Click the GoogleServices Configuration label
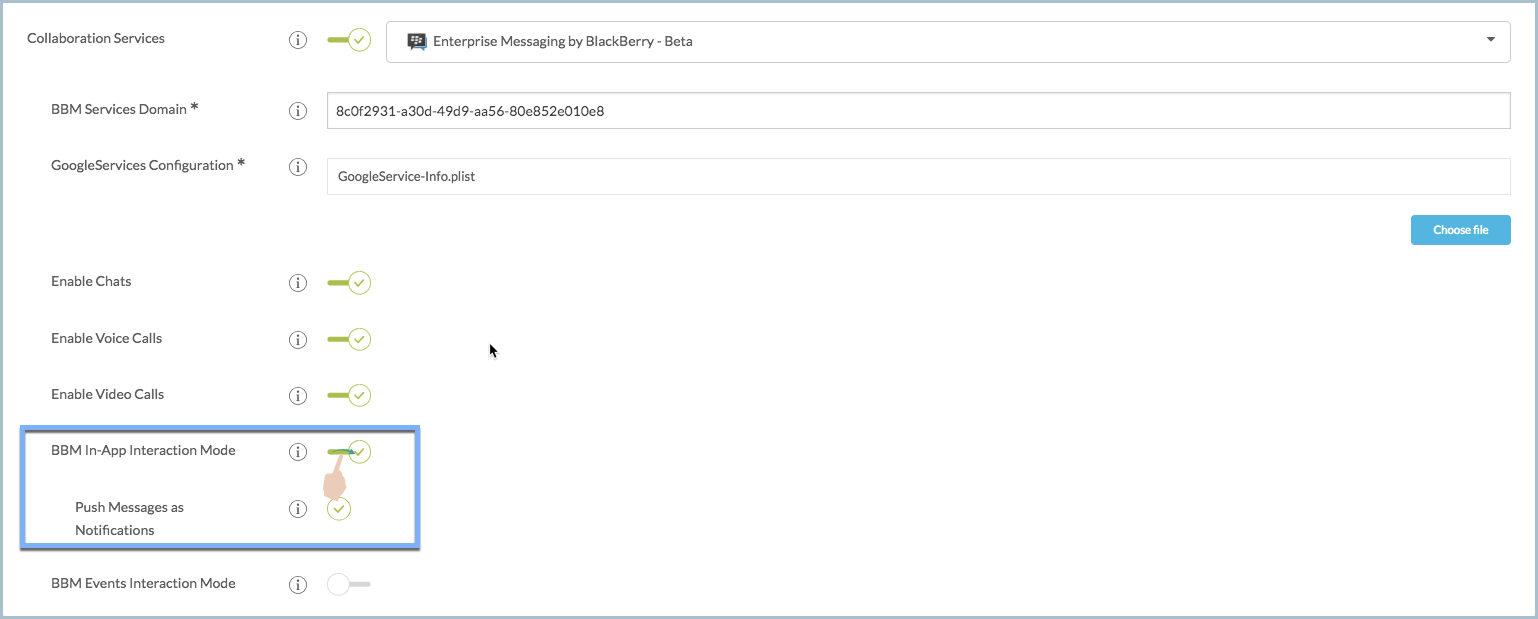 [148, 165]
